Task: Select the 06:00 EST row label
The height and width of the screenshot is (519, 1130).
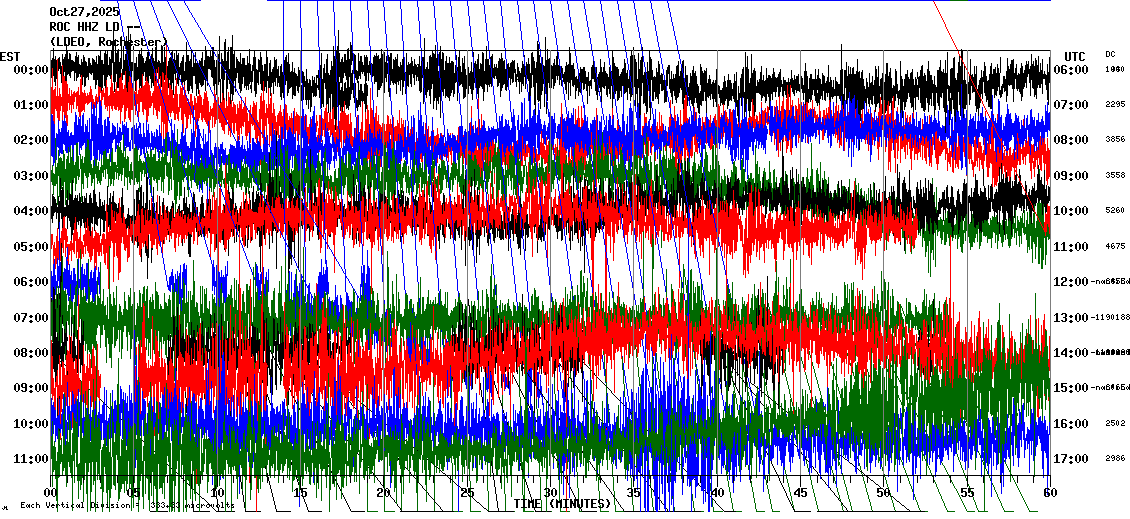Action: point(31,282)
